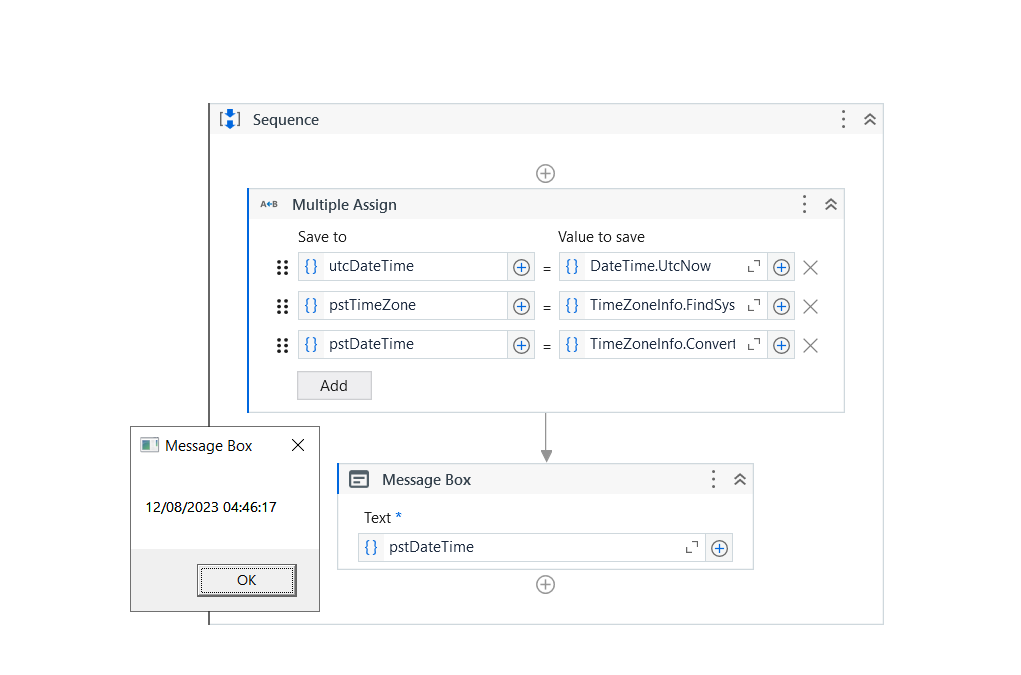Click the drag handle beside pstDateTime row
Viewport: 1021px width, 675px height.
[282, 344]
